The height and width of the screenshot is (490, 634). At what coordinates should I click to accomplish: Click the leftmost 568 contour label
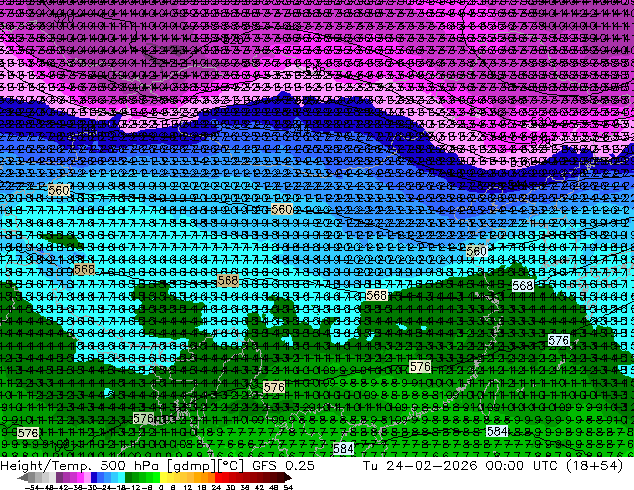(85, 269)
